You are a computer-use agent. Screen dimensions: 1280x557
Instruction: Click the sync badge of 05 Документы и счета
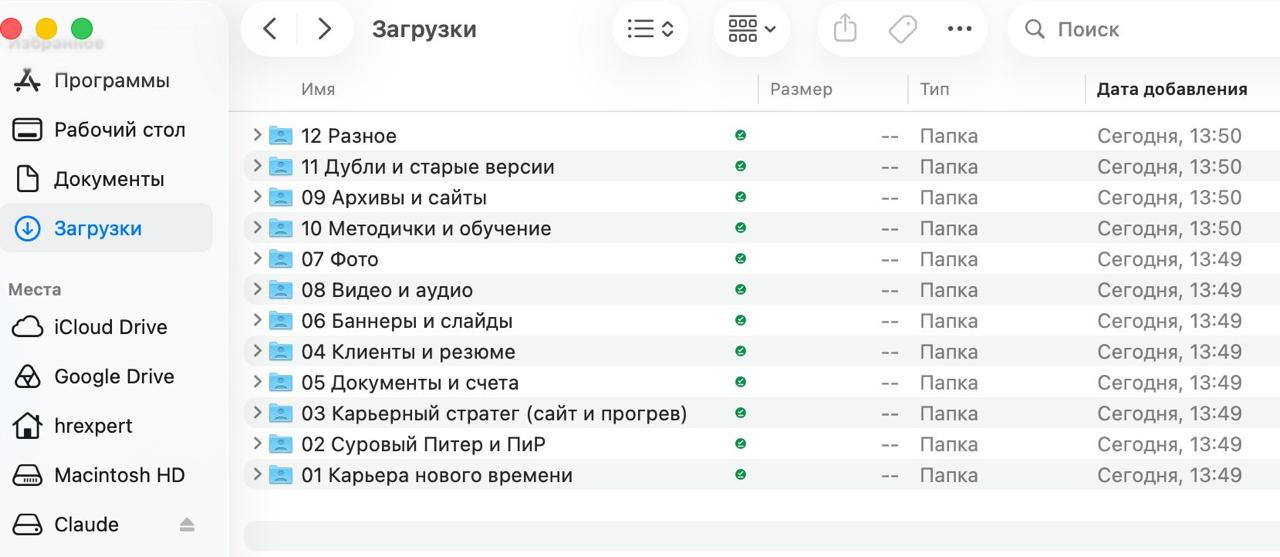click(x=741, y=382)
